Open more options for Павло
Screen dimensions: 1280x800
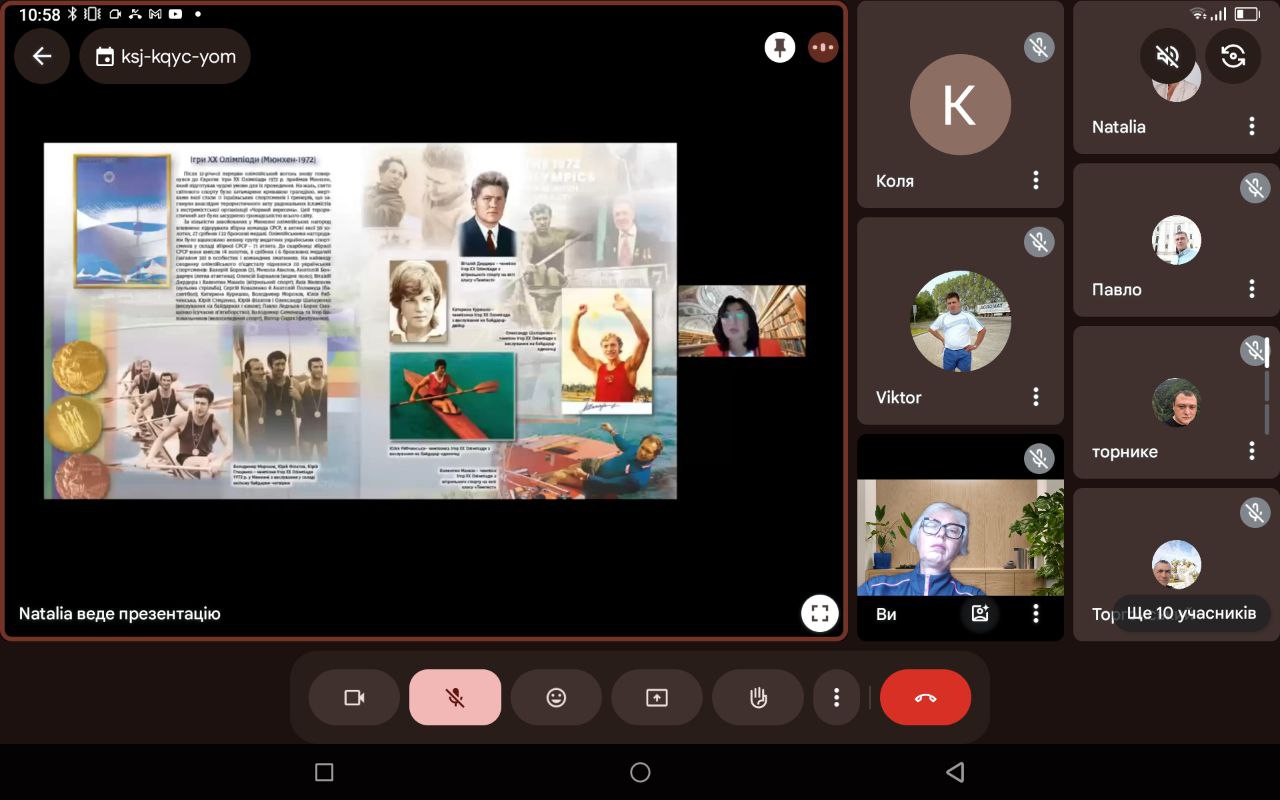coord(1252,289)
